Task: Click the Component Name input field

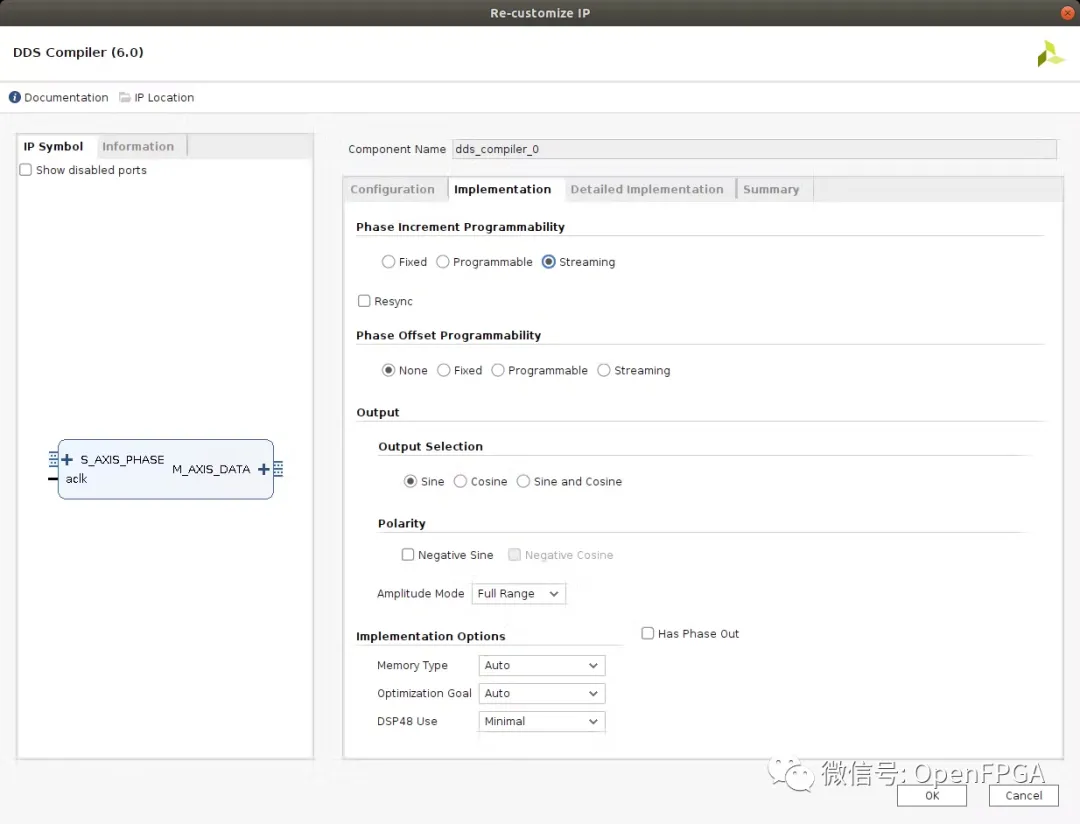Action: (754, 150)
